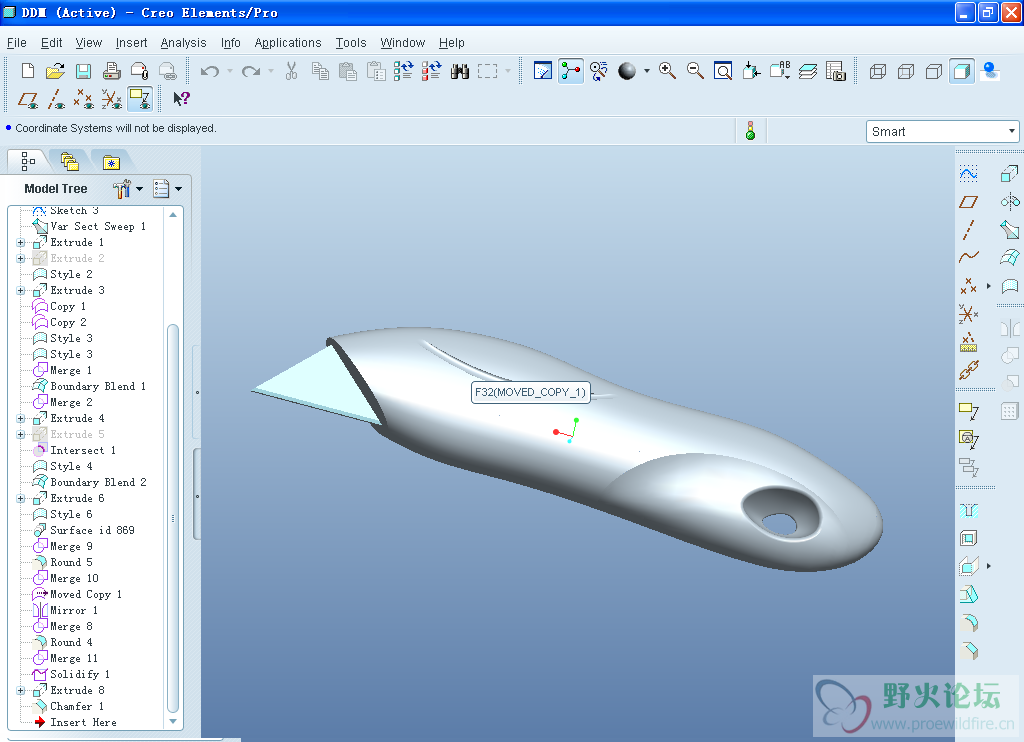Open the Layers icon in the toolbar
This screenshot has height=742, width=1024.
807,71
